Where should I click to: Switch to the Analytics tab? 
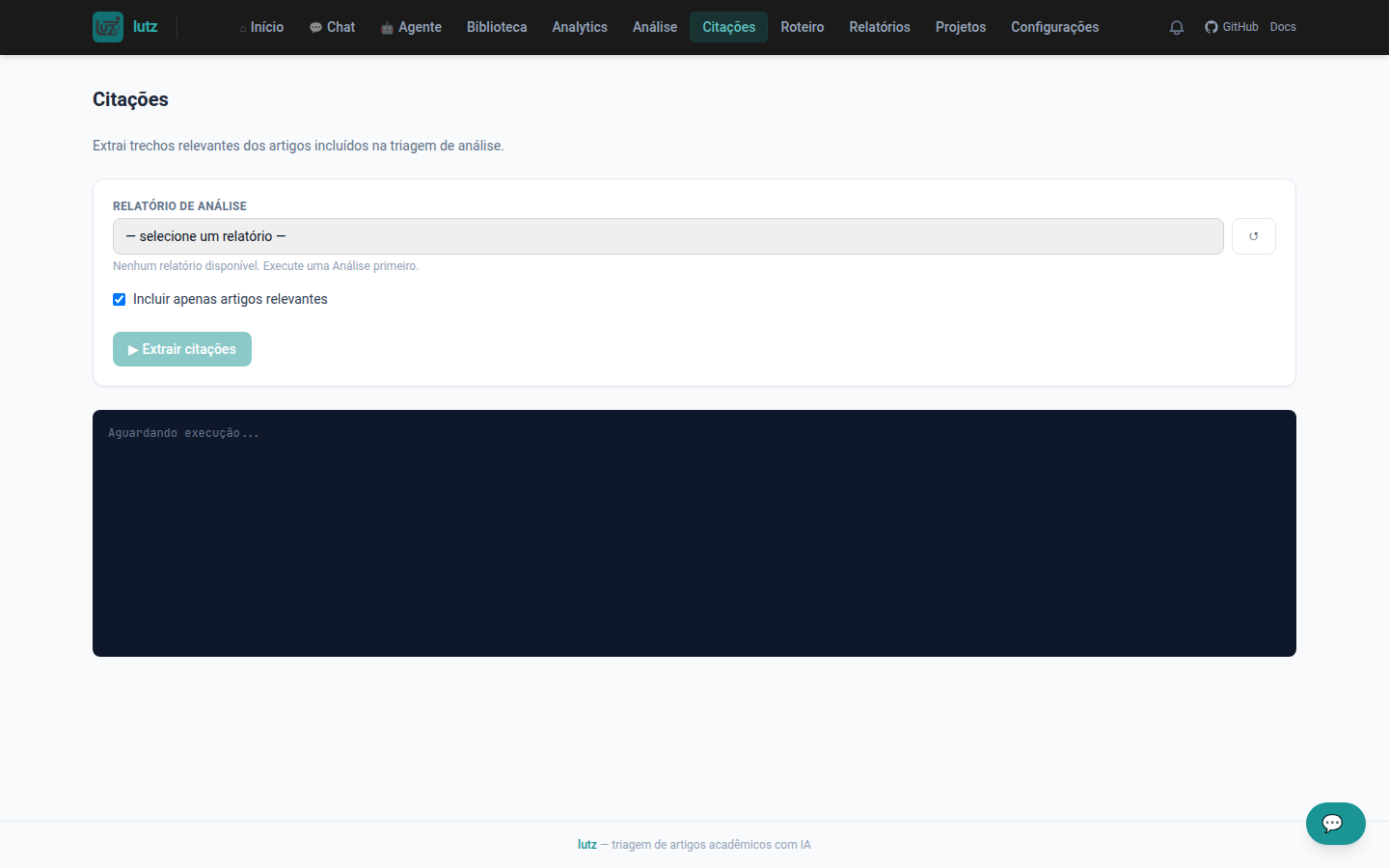tap(580, 27)
